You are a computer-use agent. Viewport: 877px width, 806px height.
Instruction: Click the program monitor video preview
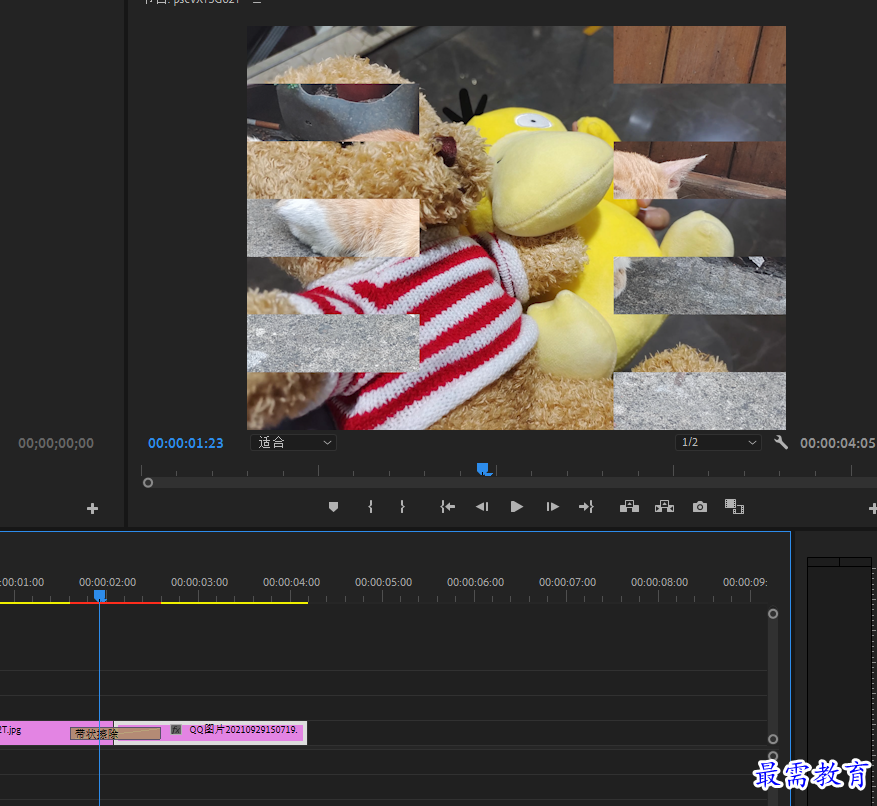(516, 228)
